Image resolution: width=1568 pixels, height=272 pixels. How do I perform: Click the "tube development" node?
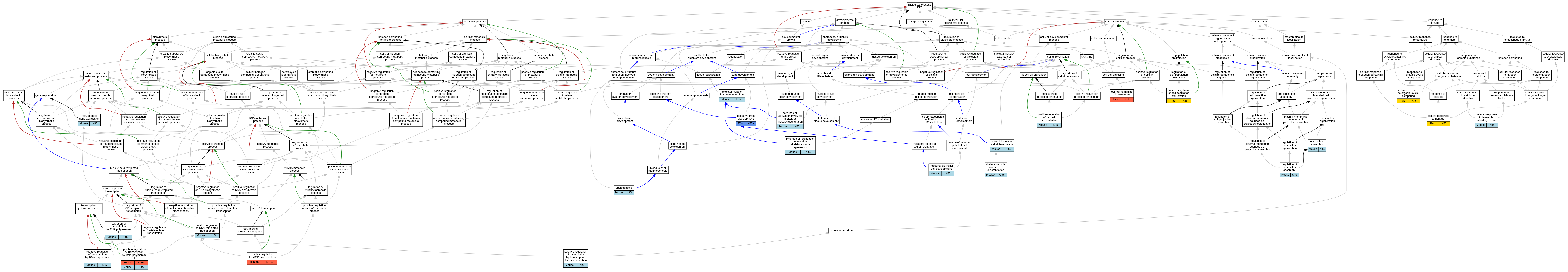pyautogui.click(x=743, y=75)
